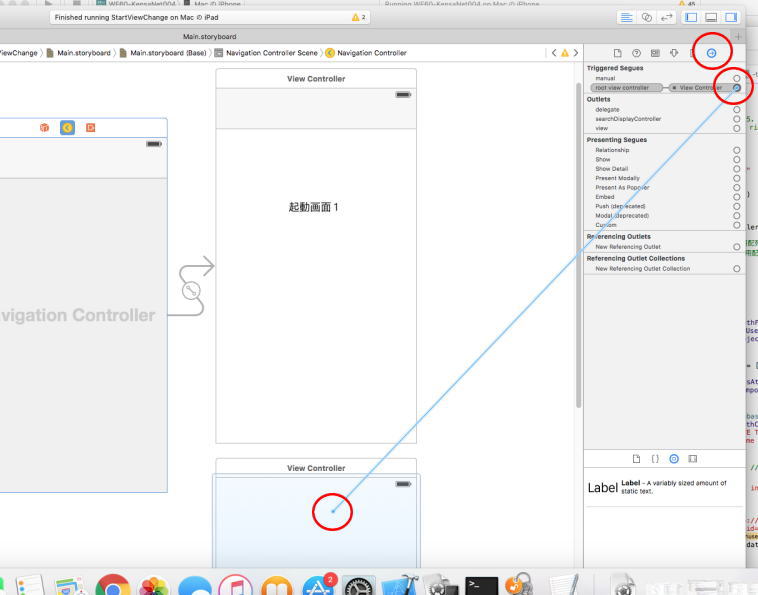Select the Media library tab
This screenshot has height=595, width=758.
tap(693, 458)
